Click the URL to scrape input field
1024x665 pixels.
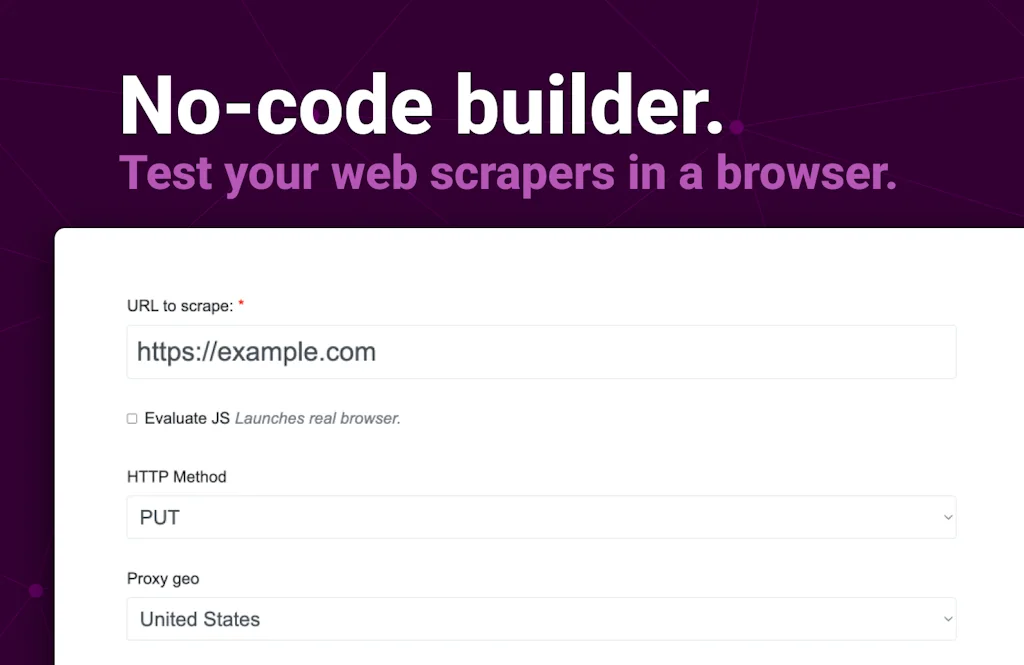pyautogui.click(x=540, y=352)
